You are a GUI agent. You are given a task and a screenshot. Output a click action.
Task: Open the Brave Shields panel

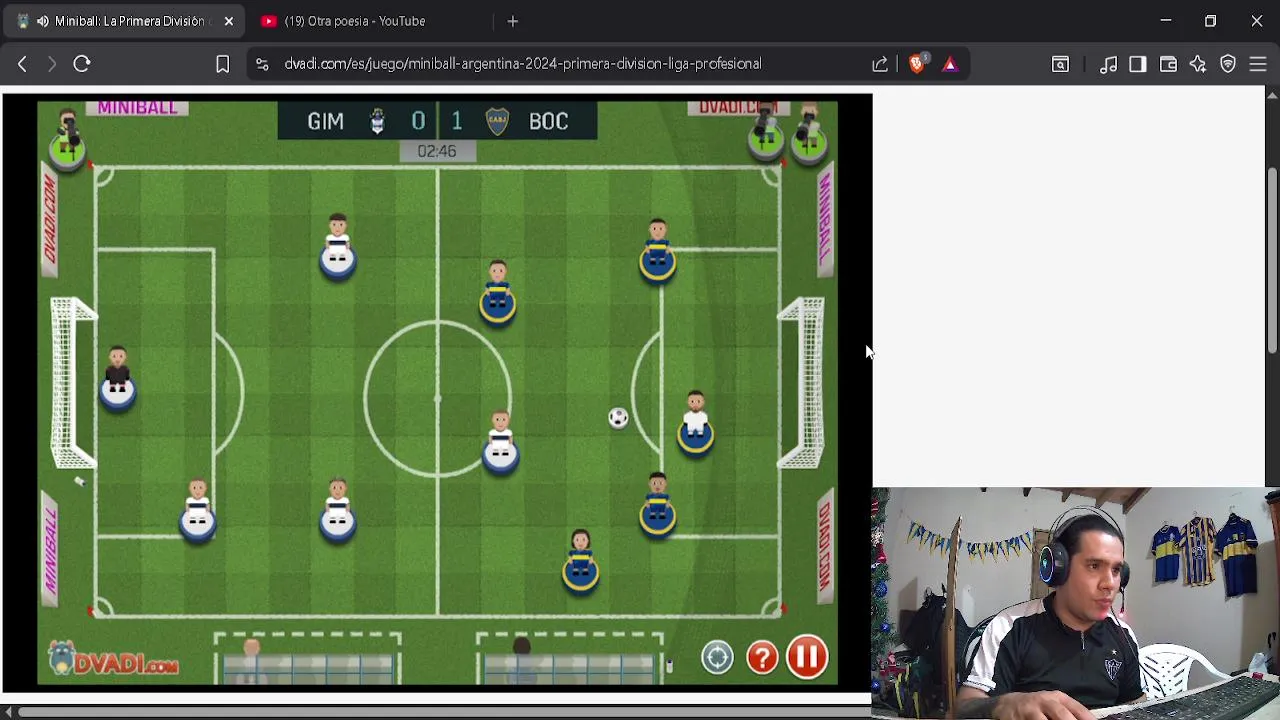pos(917,64)
